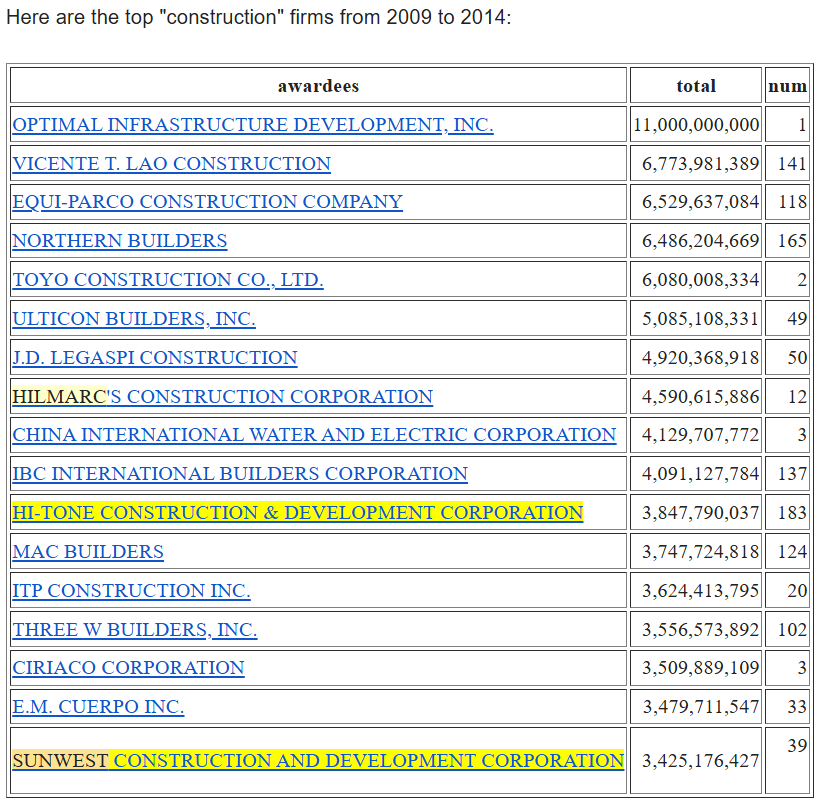This screenshot has width=838, height=811.
Task: Select the total value 3,509,889,109
Action: coord(700,669)
